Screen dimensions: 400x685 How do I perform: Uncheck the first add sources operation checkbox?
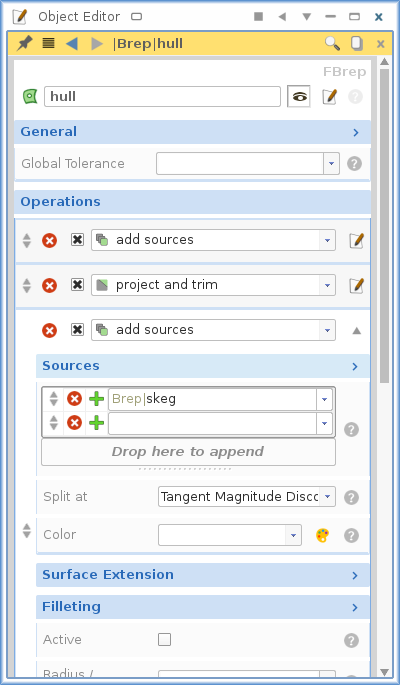(77, 239)
